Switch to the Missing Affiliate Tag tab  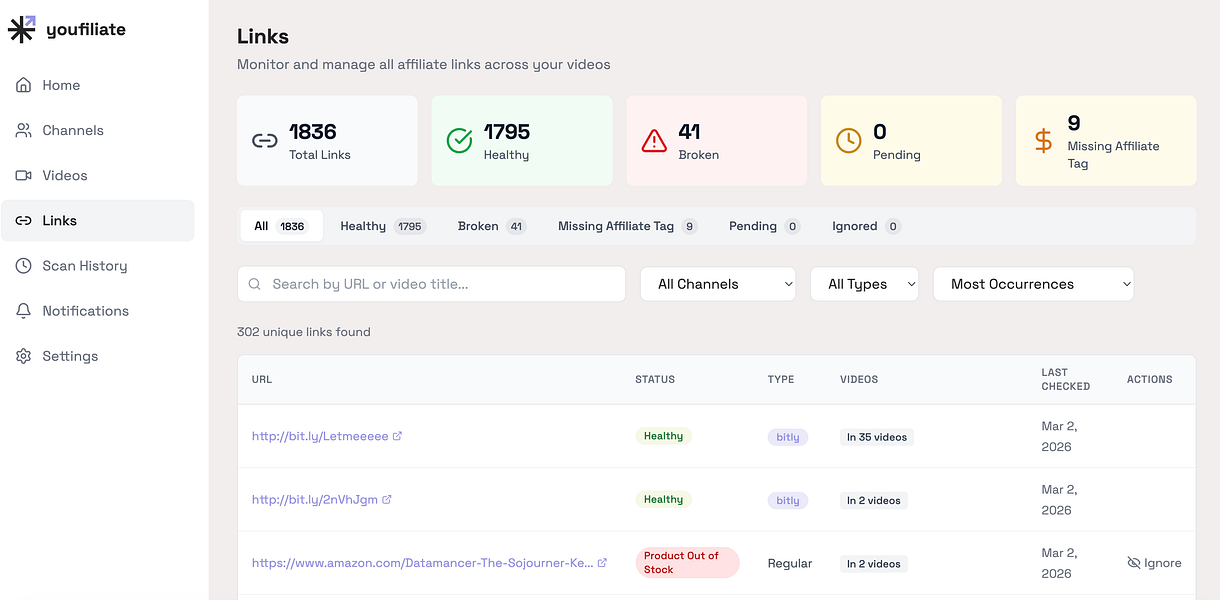(x=627, y=226)
